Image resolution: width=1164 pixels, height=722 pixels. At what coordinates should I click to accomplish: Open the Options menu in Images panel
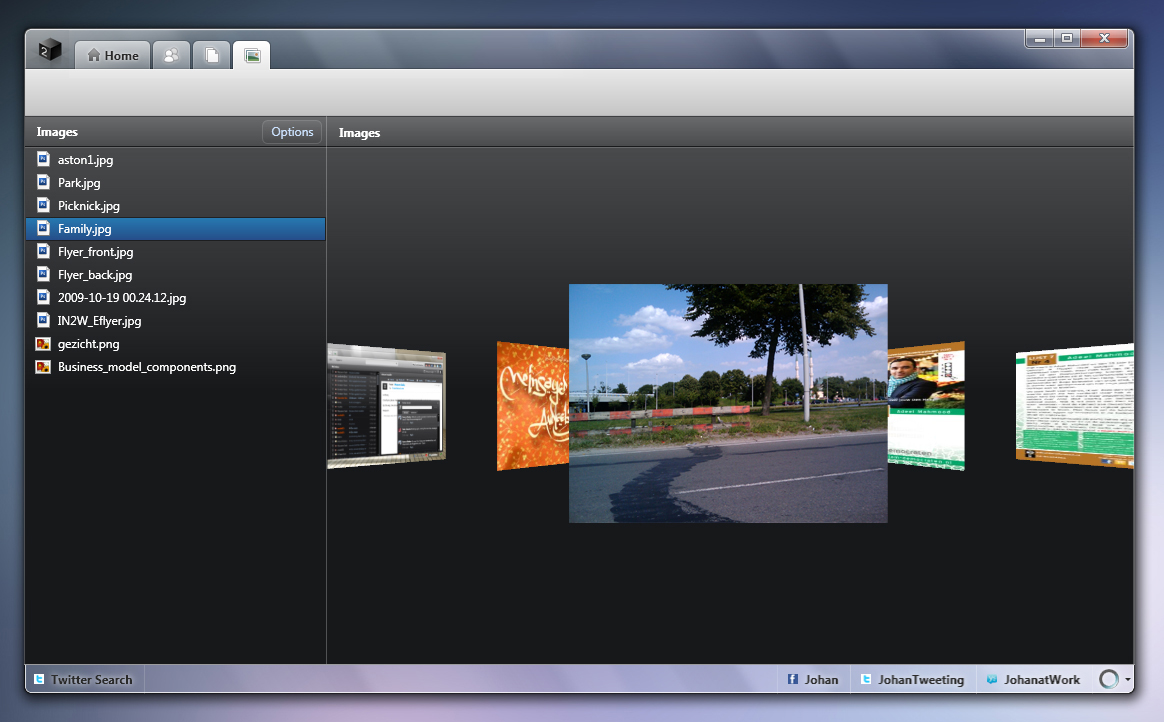point(292,132)
